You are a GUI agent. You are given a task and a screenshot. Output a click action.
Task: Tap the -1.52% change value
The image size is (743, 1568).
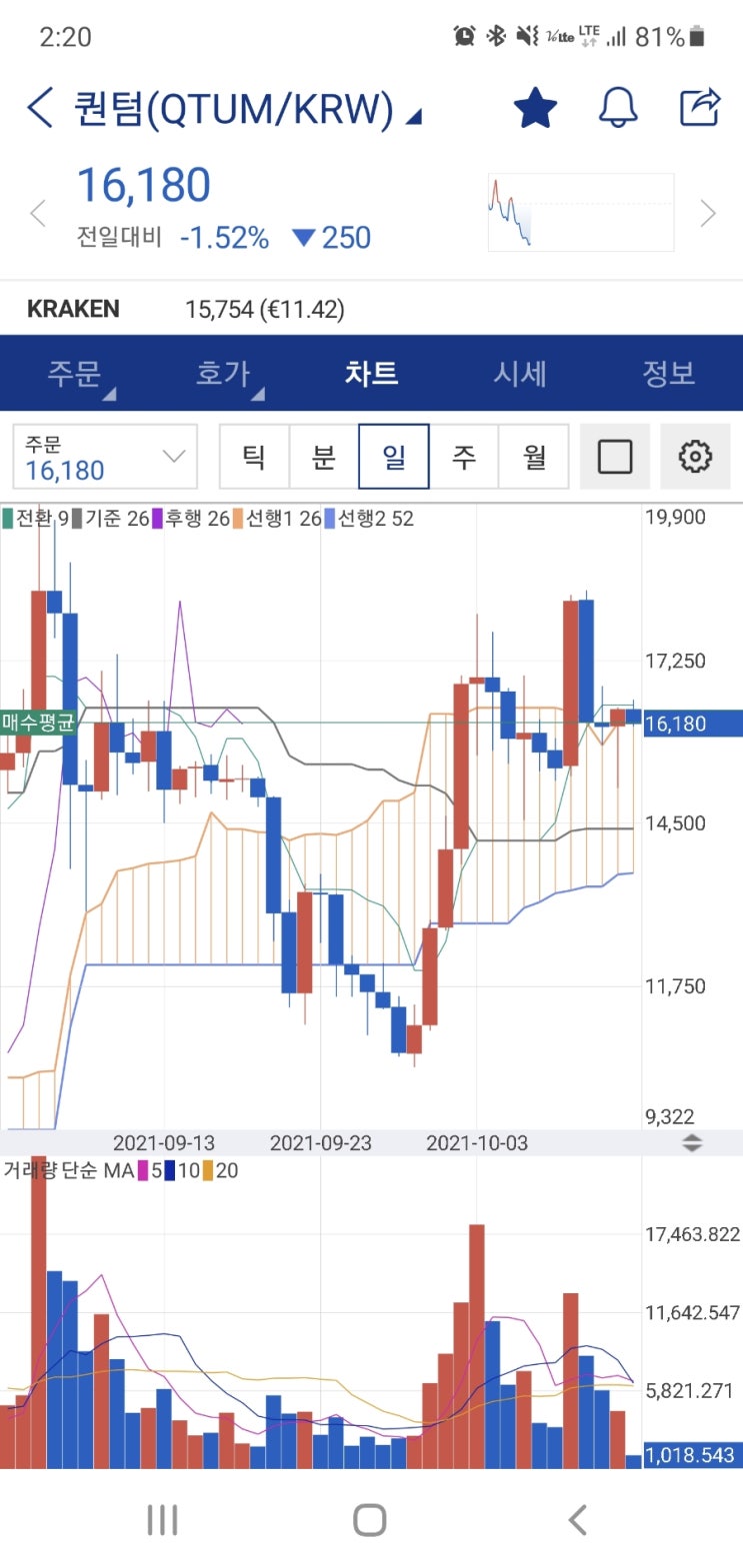[224, 238]
